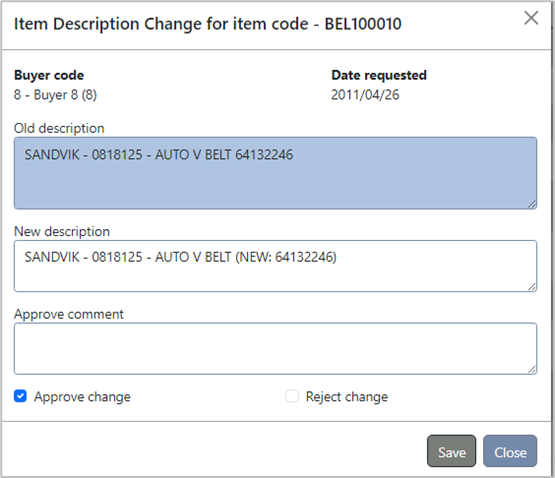Viewport: 555px width, 478px height.
Task: Dismiss the dialog with the X icon
Action: point(531,18)
